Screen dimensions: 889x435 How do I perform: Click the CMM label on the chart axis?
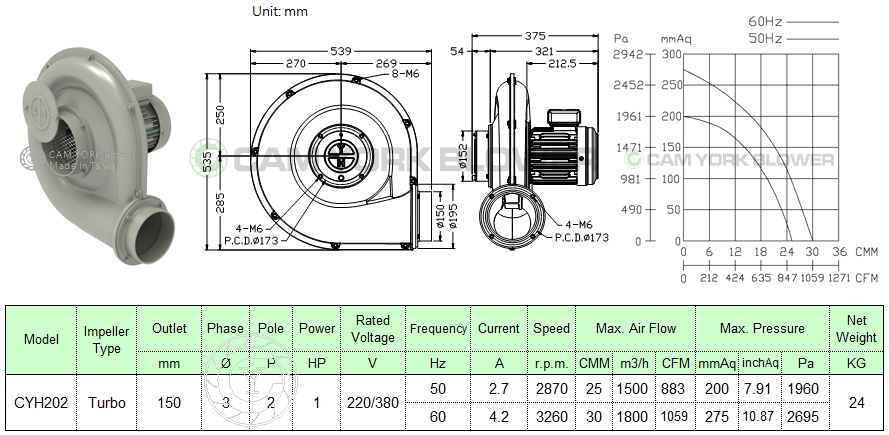click(x=866, y=252)
